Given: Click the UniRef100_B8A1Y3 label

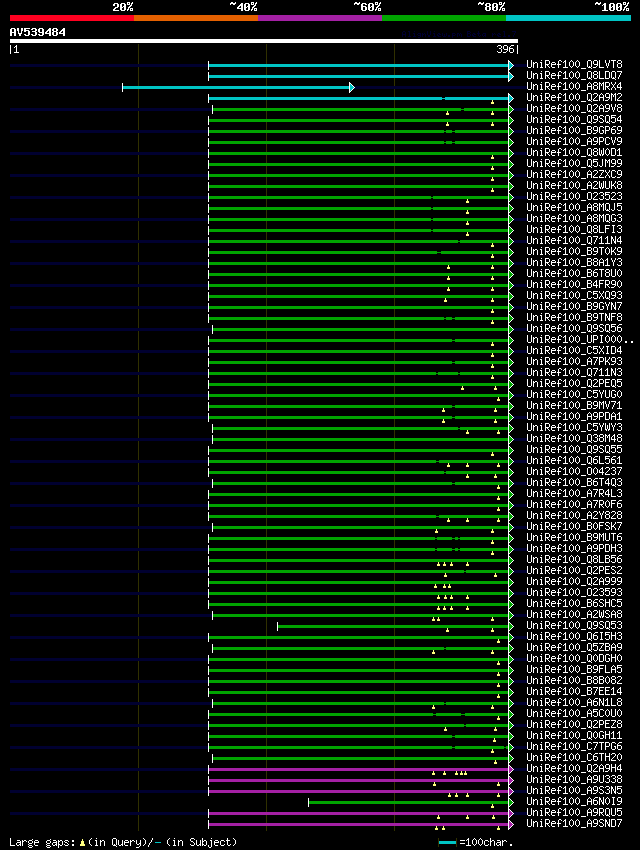Looking at the screenshot, I should (574, 262).
